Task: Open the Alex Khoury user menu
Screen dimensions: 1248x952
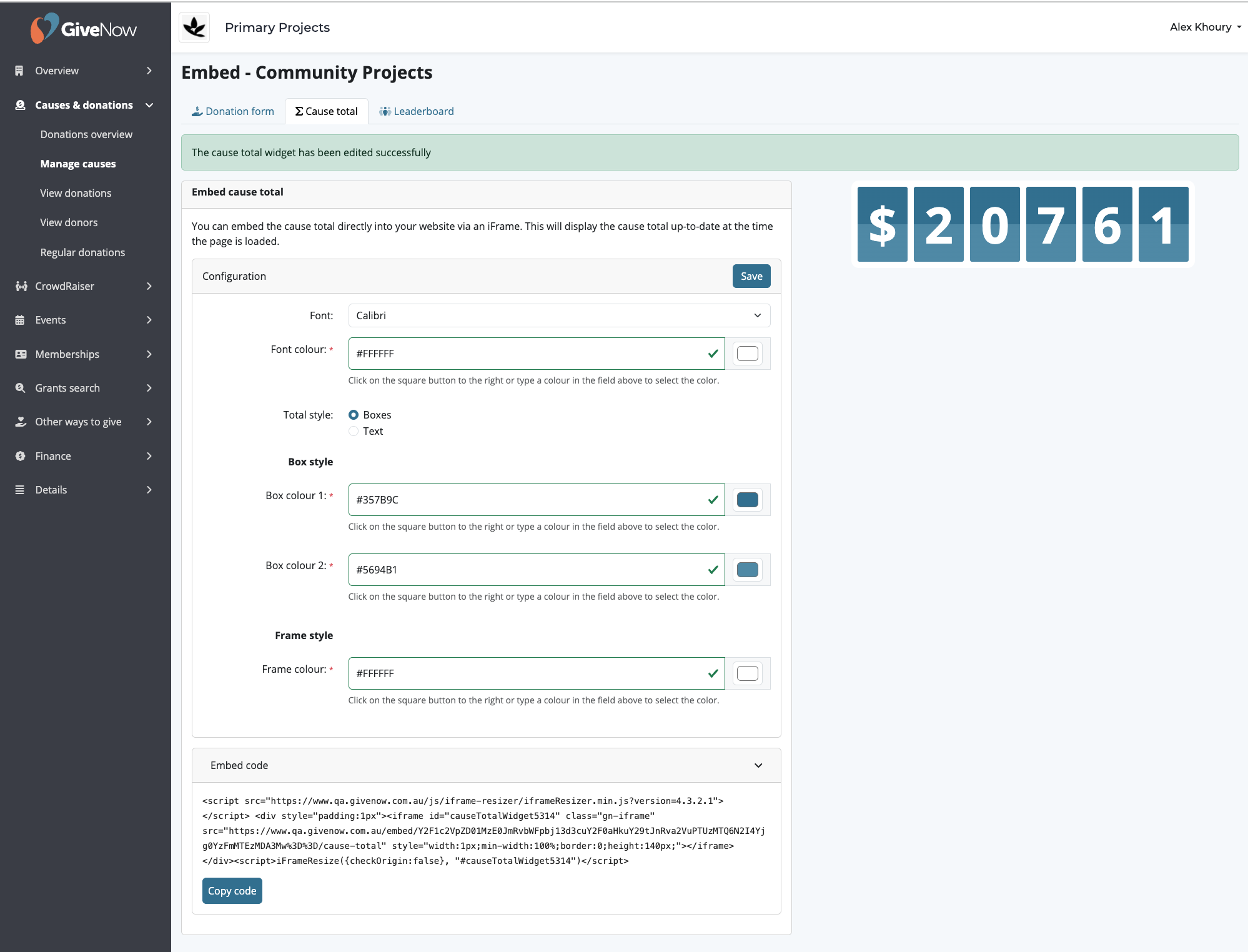Action: (x=1205, y=27)
